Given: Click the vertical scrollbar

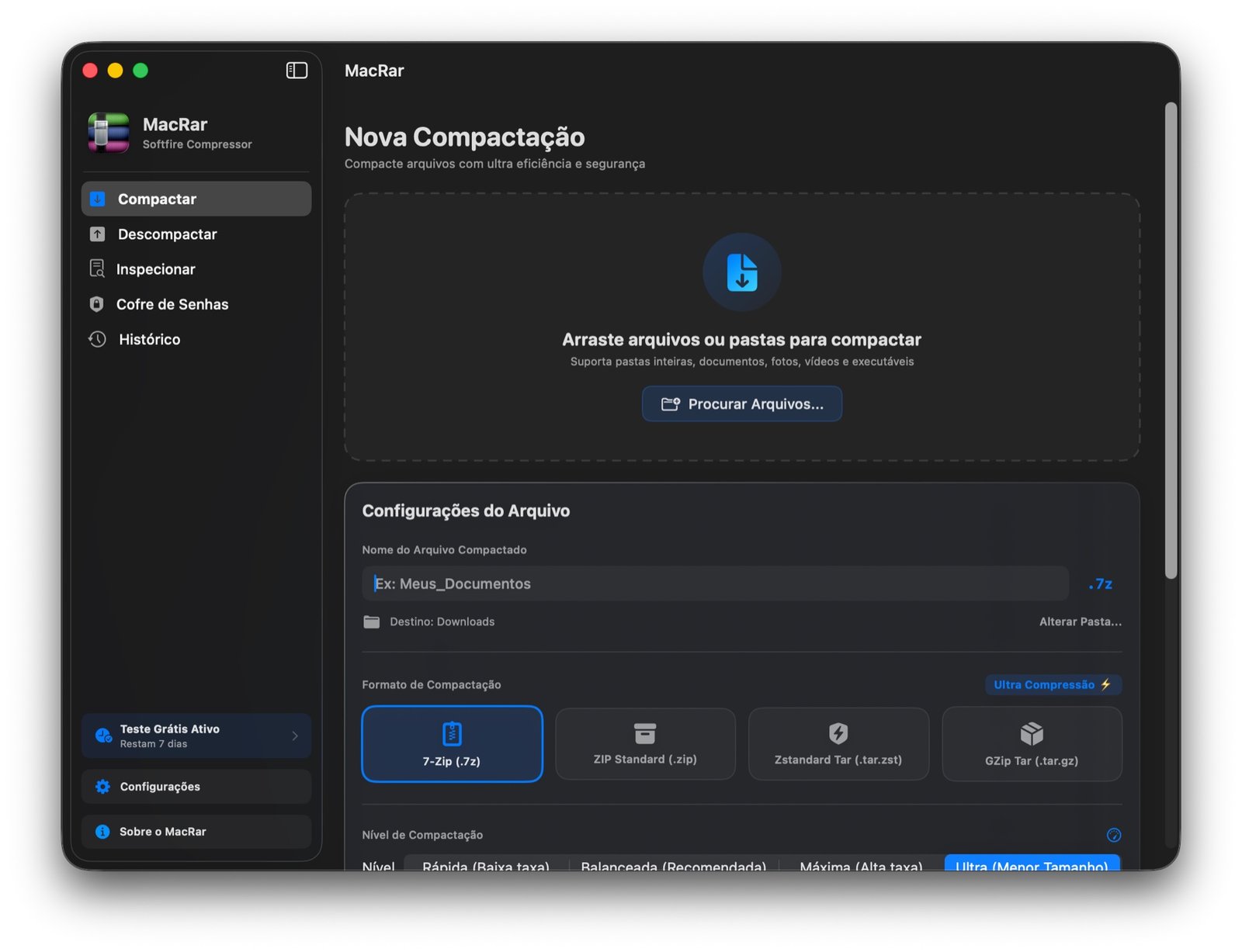Looking at the screenshot, I should pyautogui.click(x=1171, y=341).
